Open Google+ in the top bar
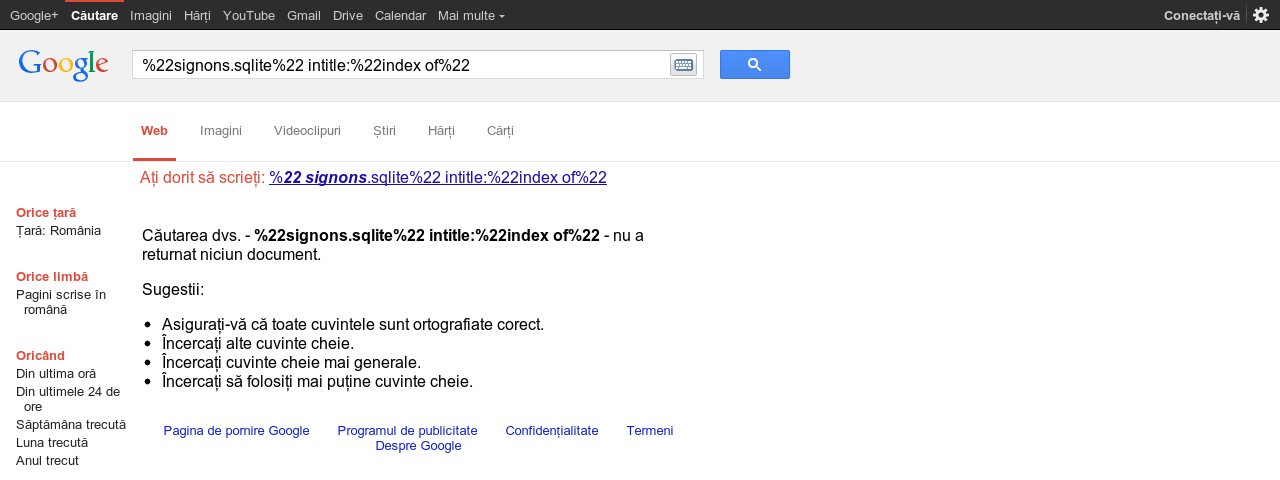The width and height of the screenshot is (1280, 480). (x=34, y=15)
